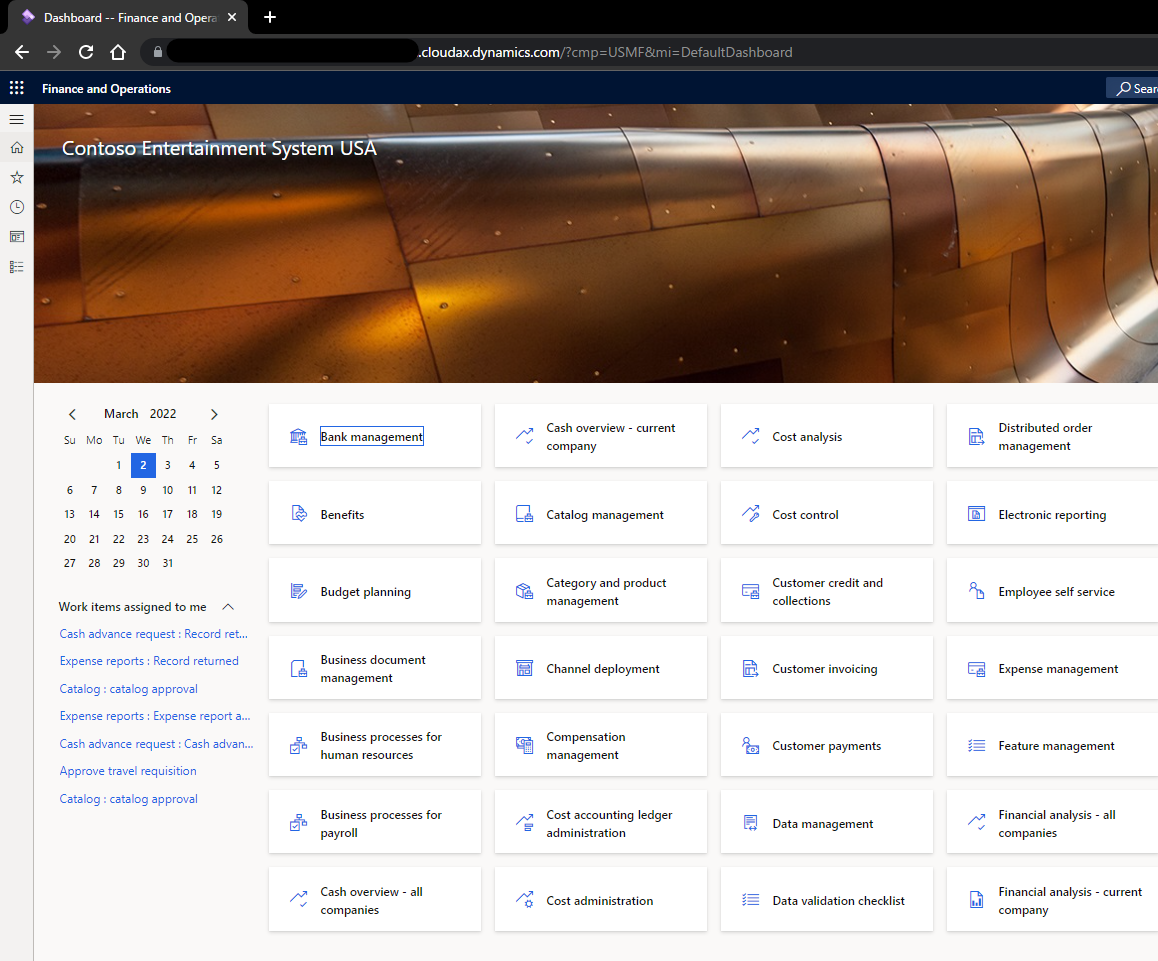This screenshot has height=961, width=1158.
Task: Collapse Work items assigned to me
Action: click(x=228, y=606)
